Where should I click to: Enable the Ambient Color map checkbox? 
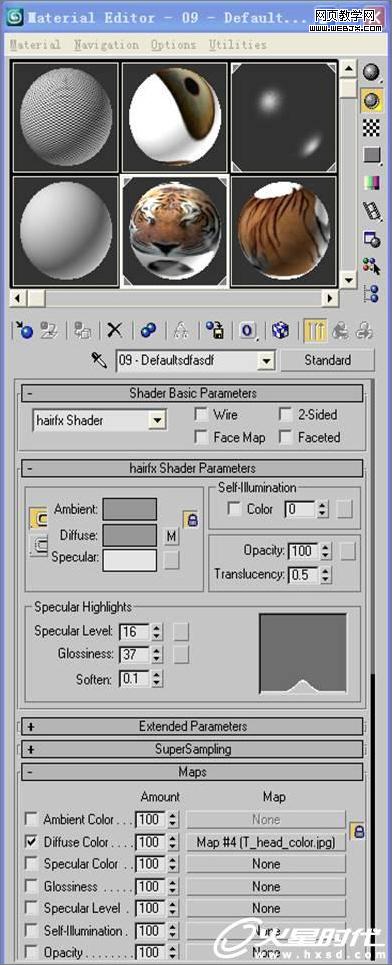tap(31, 819)
